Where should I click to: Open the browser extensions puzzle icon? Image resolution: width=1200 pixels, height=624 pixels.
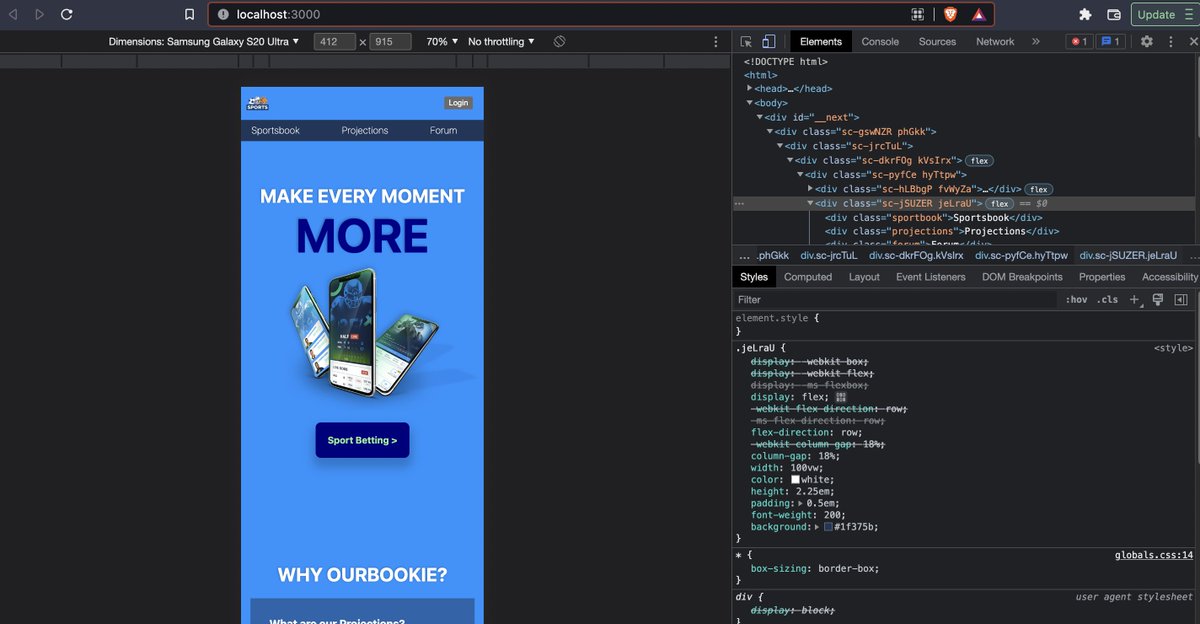1085,14
